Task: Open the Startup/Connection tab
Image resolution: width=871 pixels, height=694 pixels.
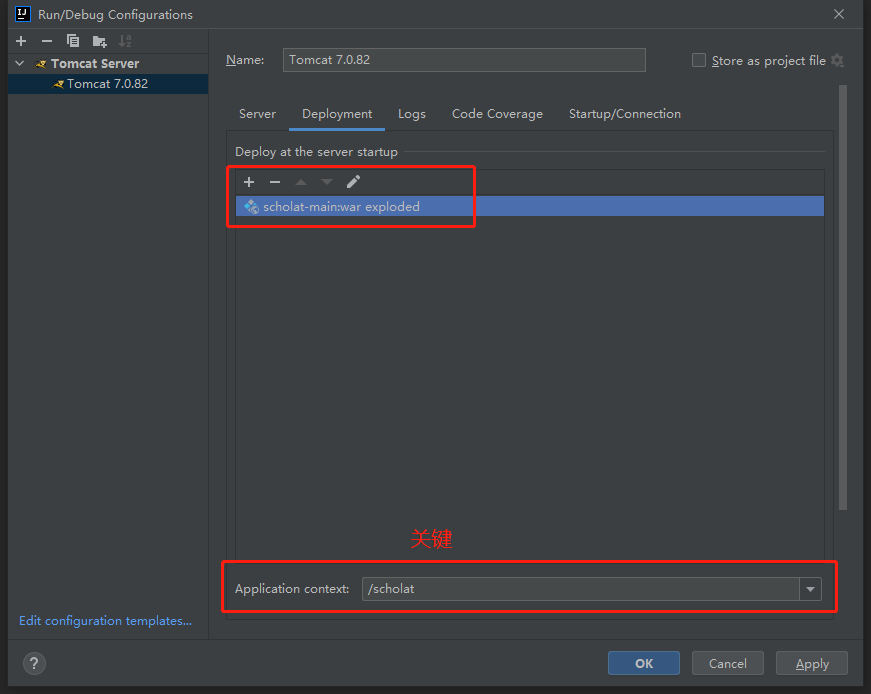Action: [625, 114]
